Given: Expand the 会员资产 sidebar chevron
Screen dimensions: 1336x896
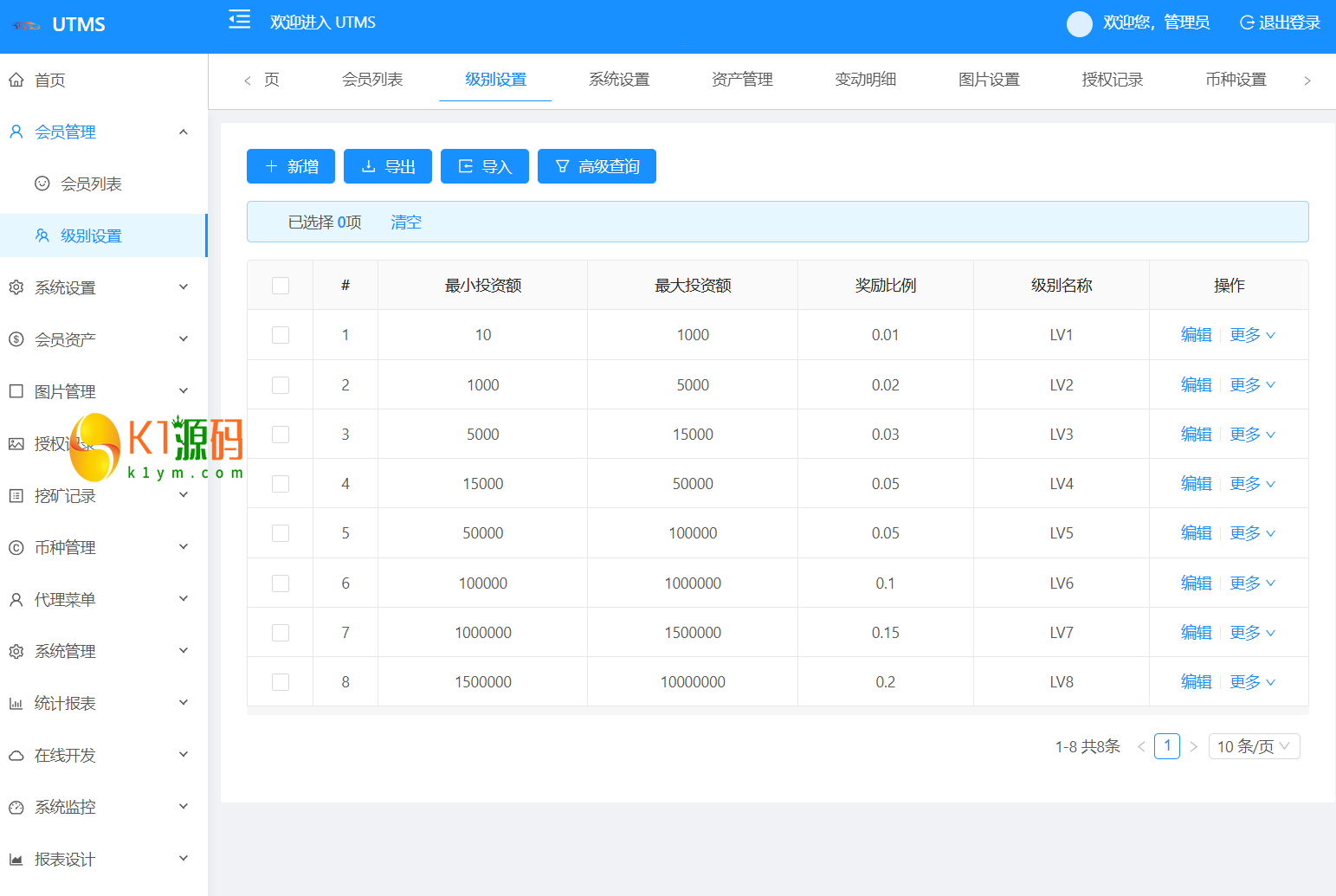Looking at the screenshot, I should point(184,338).
